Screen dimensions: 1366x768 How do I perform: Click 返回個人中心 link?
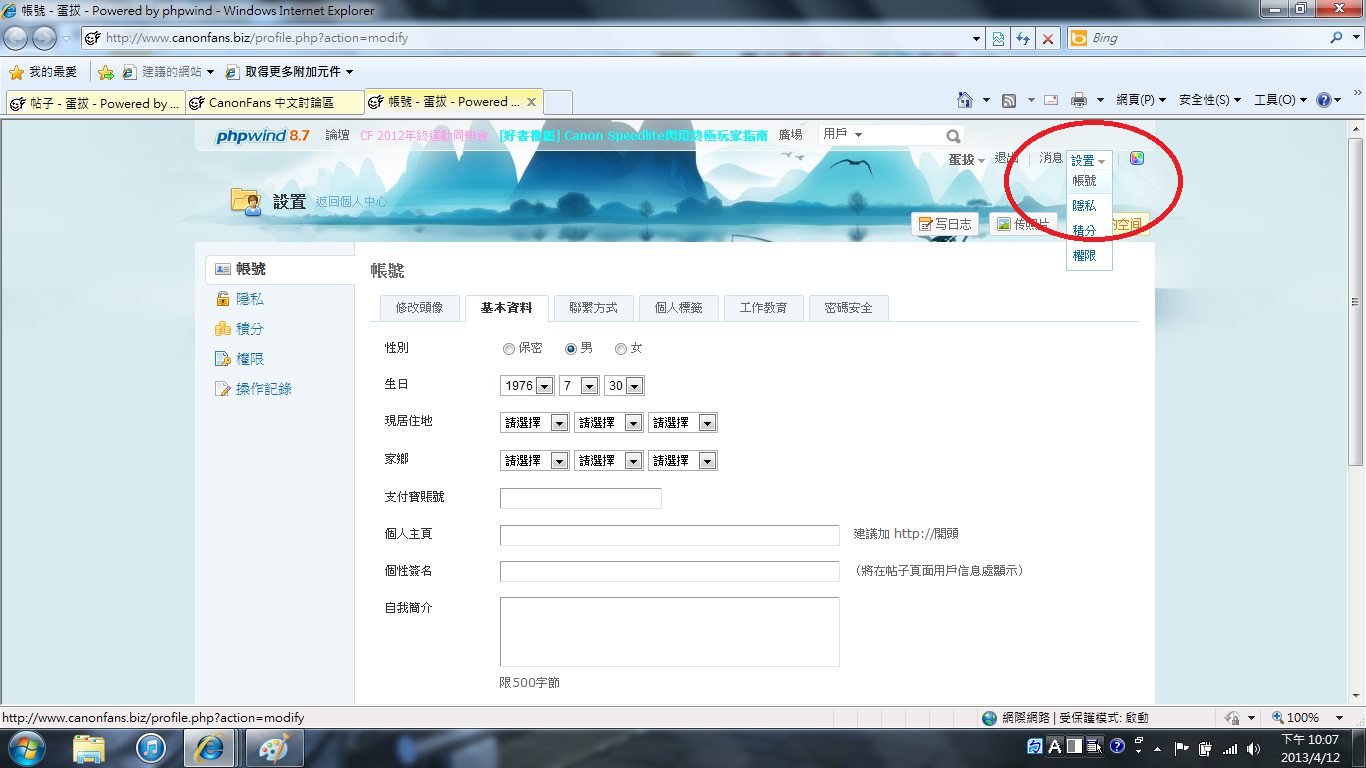pyautogui.click(x=351, y=202)
